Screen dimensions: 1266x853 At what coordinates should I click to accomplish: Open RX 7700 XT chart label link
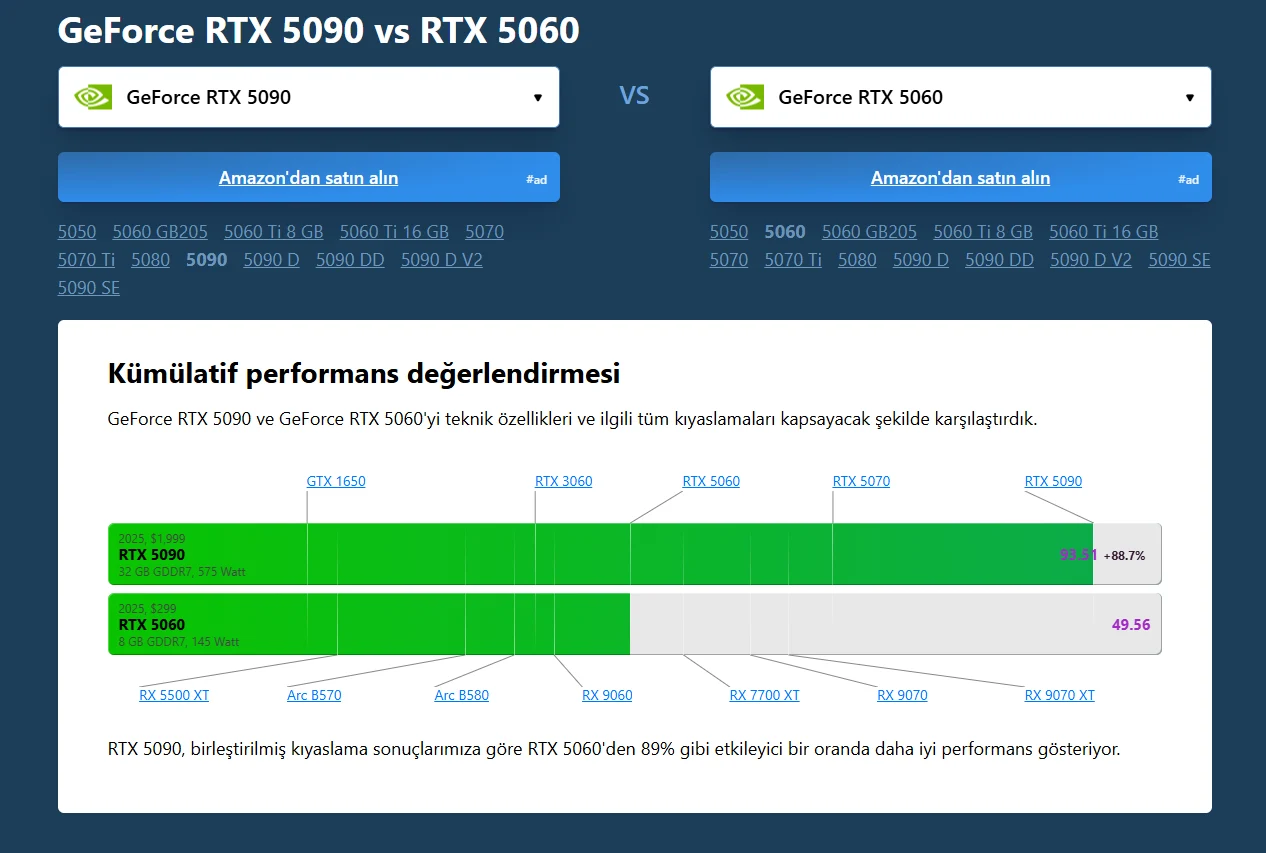click(765, 696)
